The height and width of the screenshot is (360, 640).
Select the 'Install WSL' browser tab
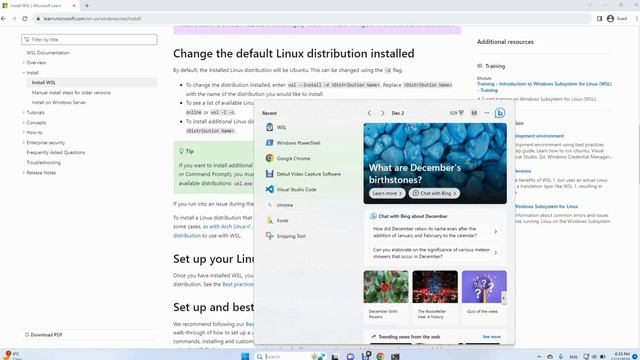tap(39, 6)
